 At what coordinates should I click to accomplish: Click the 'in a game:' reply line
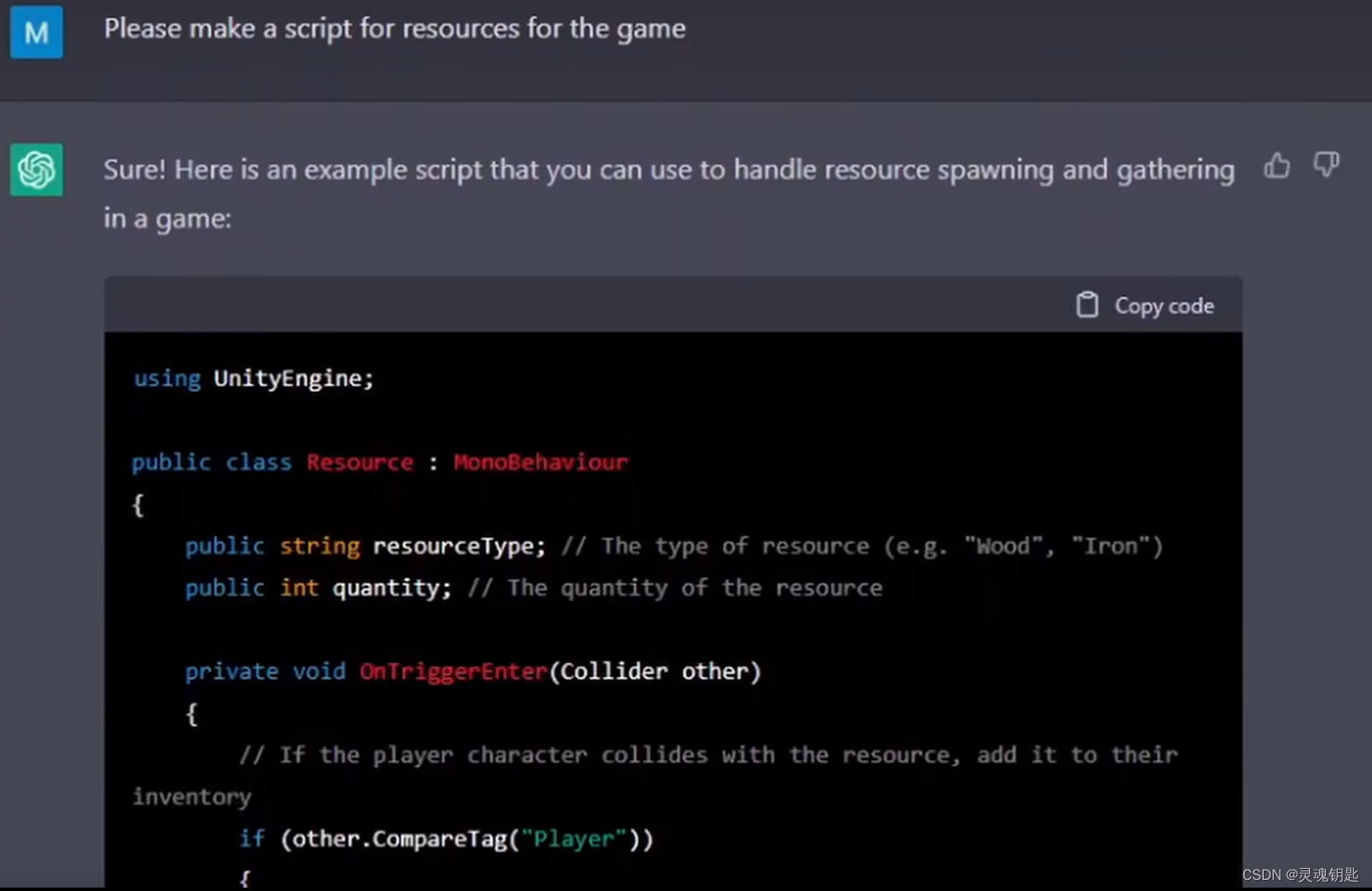tap(168, 218)
